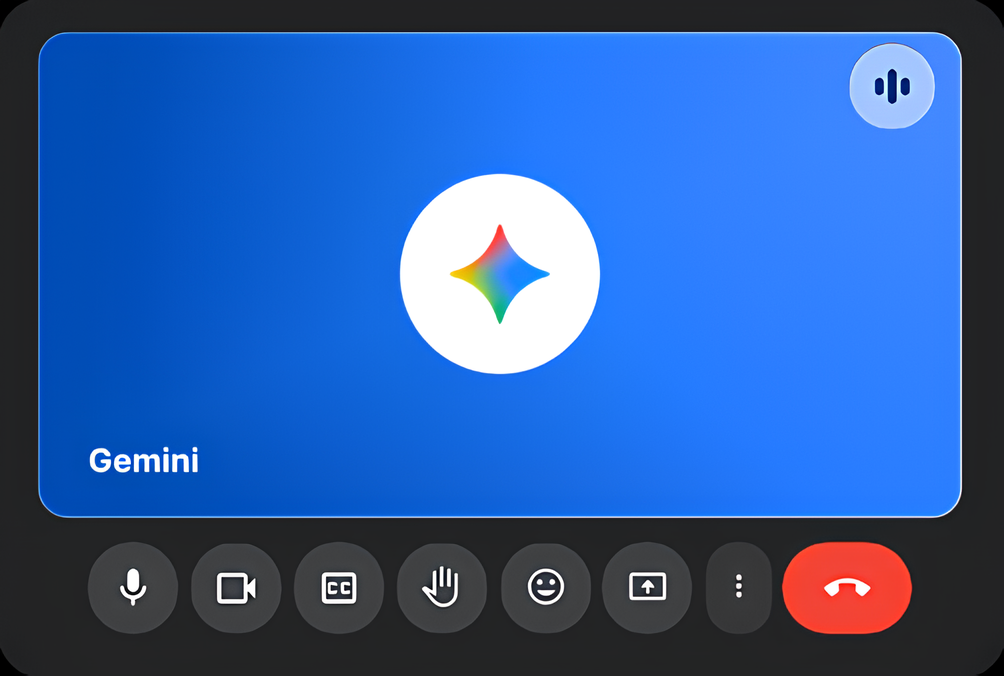Toggle the microphone on
This screenshot has height=676, width=1004.
[132, 589]
